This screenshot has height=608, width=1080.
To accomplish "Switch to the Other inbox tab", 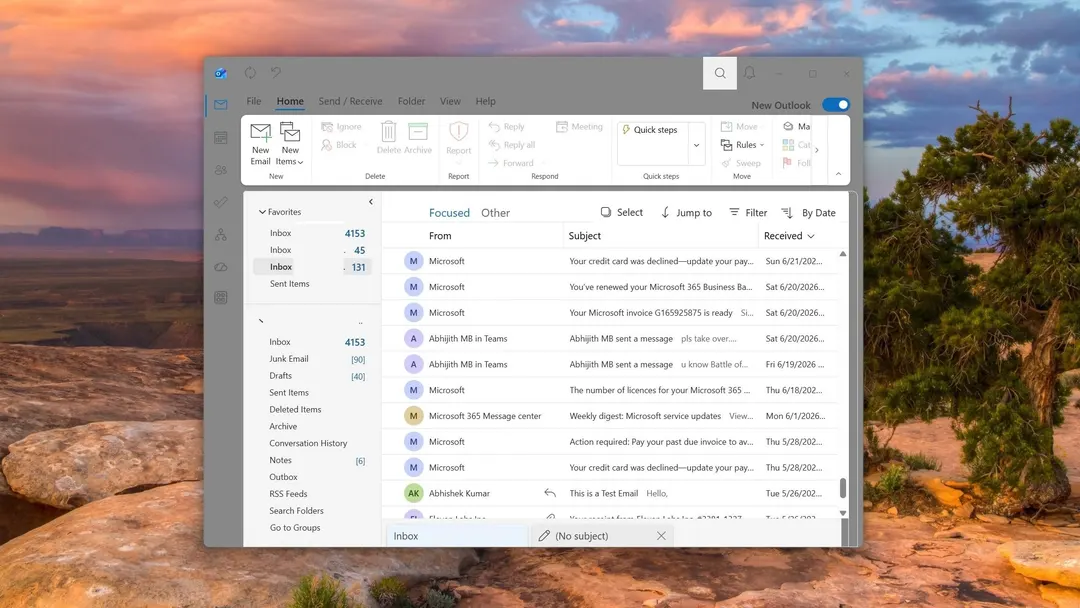I will [495, 213].
